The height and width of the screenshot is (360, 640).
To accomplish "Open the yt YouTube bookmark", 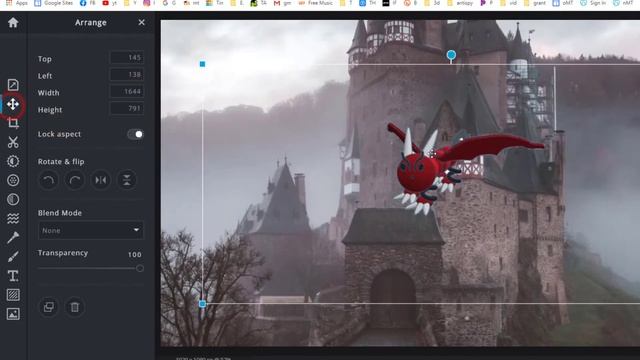I will 109,3.
